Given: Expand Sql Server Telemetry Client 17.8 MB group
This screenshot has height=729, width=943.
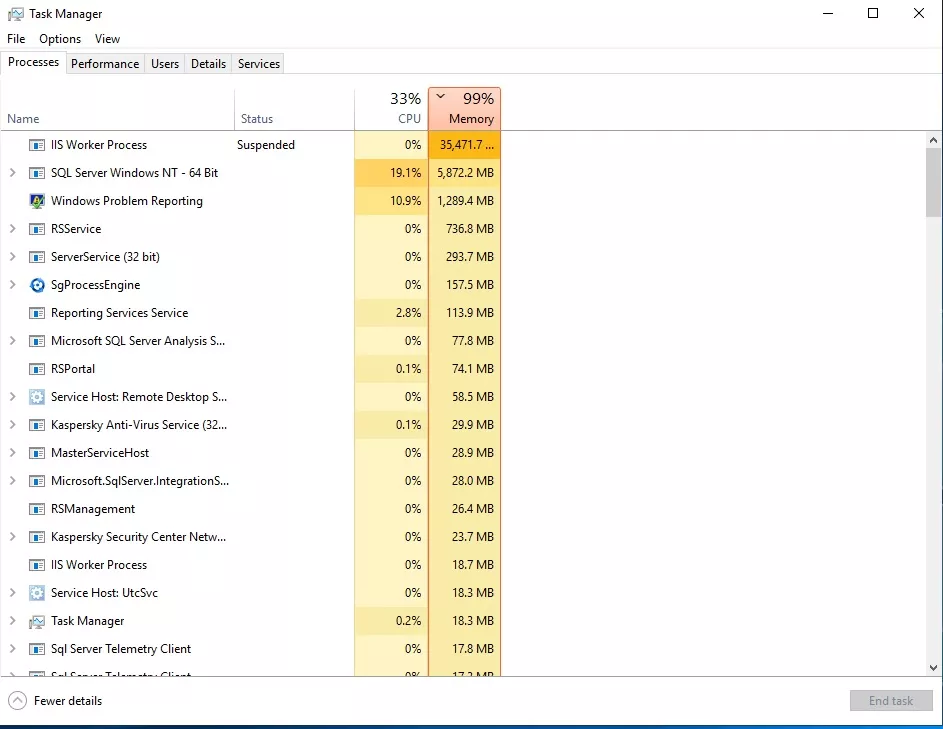Looking at the screenshot, I should (x=13, y=648).
